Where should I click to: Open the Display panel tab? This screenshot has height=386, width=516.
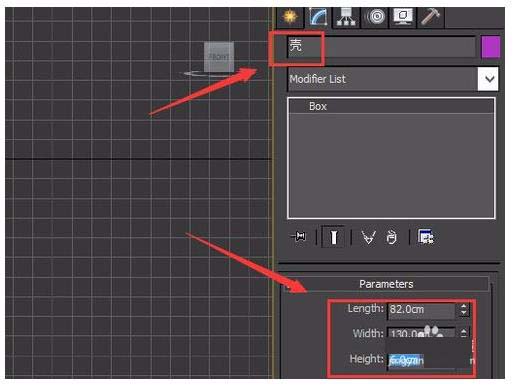pos(403,17)
